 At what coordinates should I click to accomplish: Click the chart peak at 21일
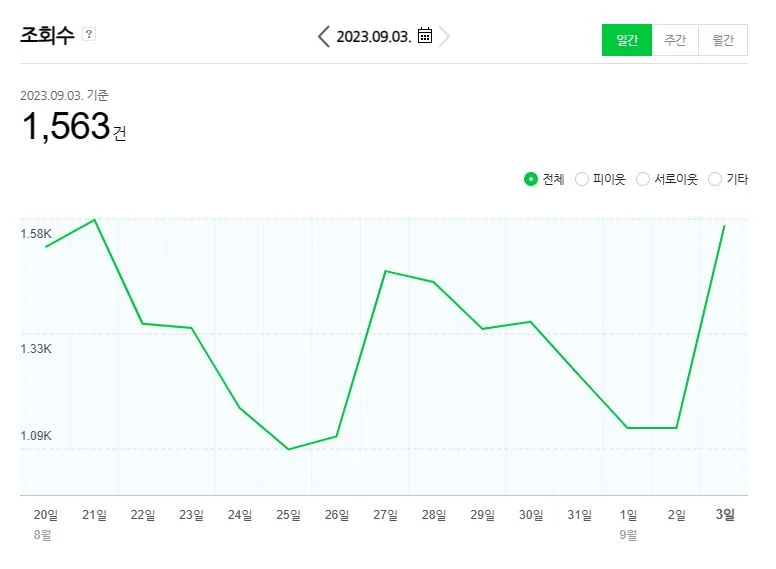pyautogui.click(x=94, y=219)
